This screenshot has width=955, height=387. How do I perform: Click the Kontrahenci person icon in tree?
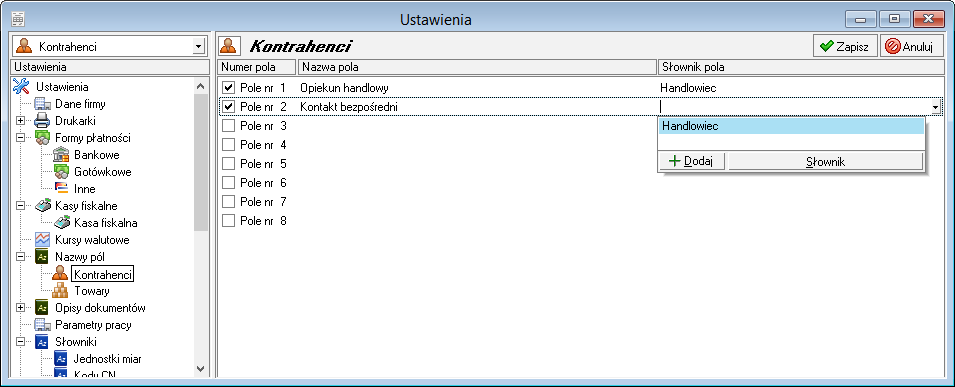pyautogui.click(x=61, y=274)
